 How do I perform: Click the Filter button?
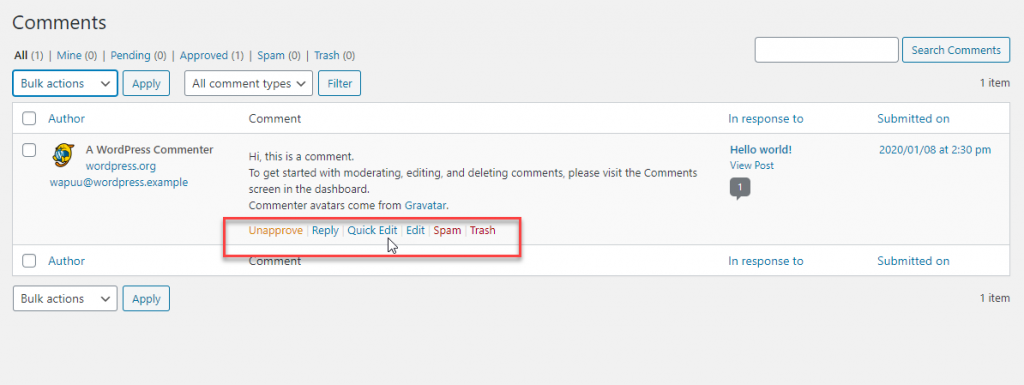(340, 84)
